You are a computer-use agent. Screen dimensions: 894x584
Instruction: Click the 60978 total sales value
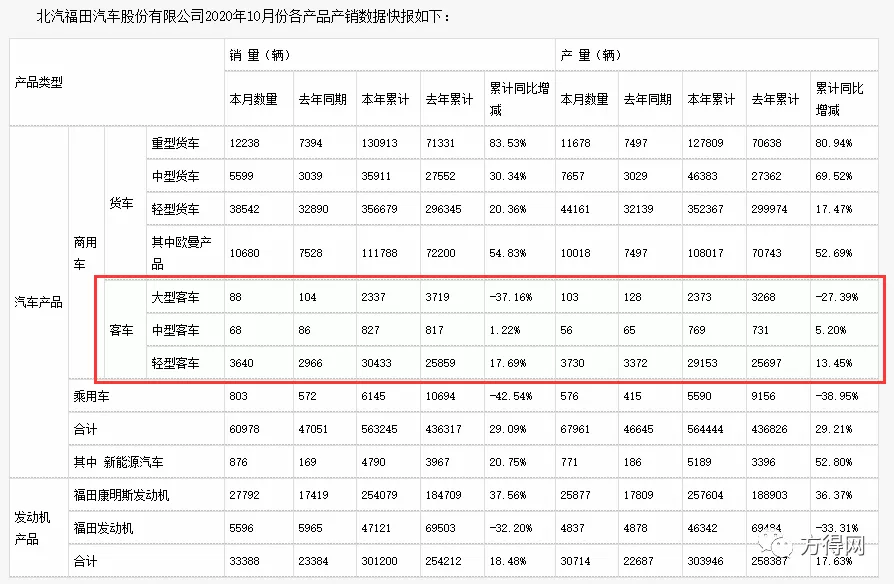coord(245,429)
